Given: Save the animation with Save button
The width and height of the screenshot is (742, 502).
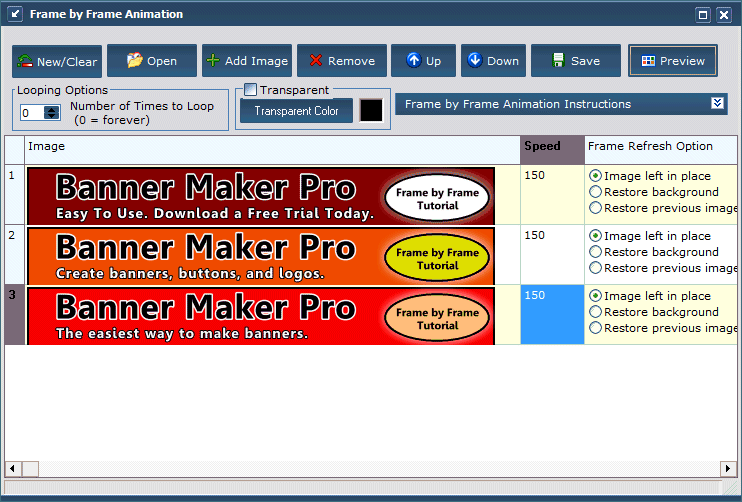Looking at the screenshot, I should 576,61.
